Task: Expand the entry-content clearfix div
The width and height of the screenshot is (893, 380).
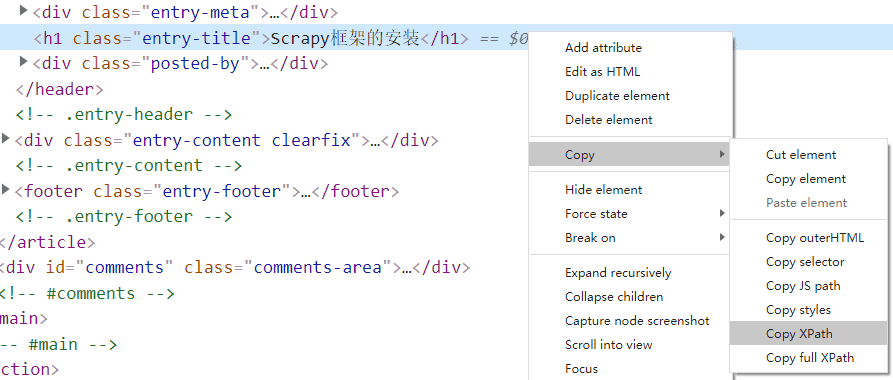Action: click(x=6, y=138)
